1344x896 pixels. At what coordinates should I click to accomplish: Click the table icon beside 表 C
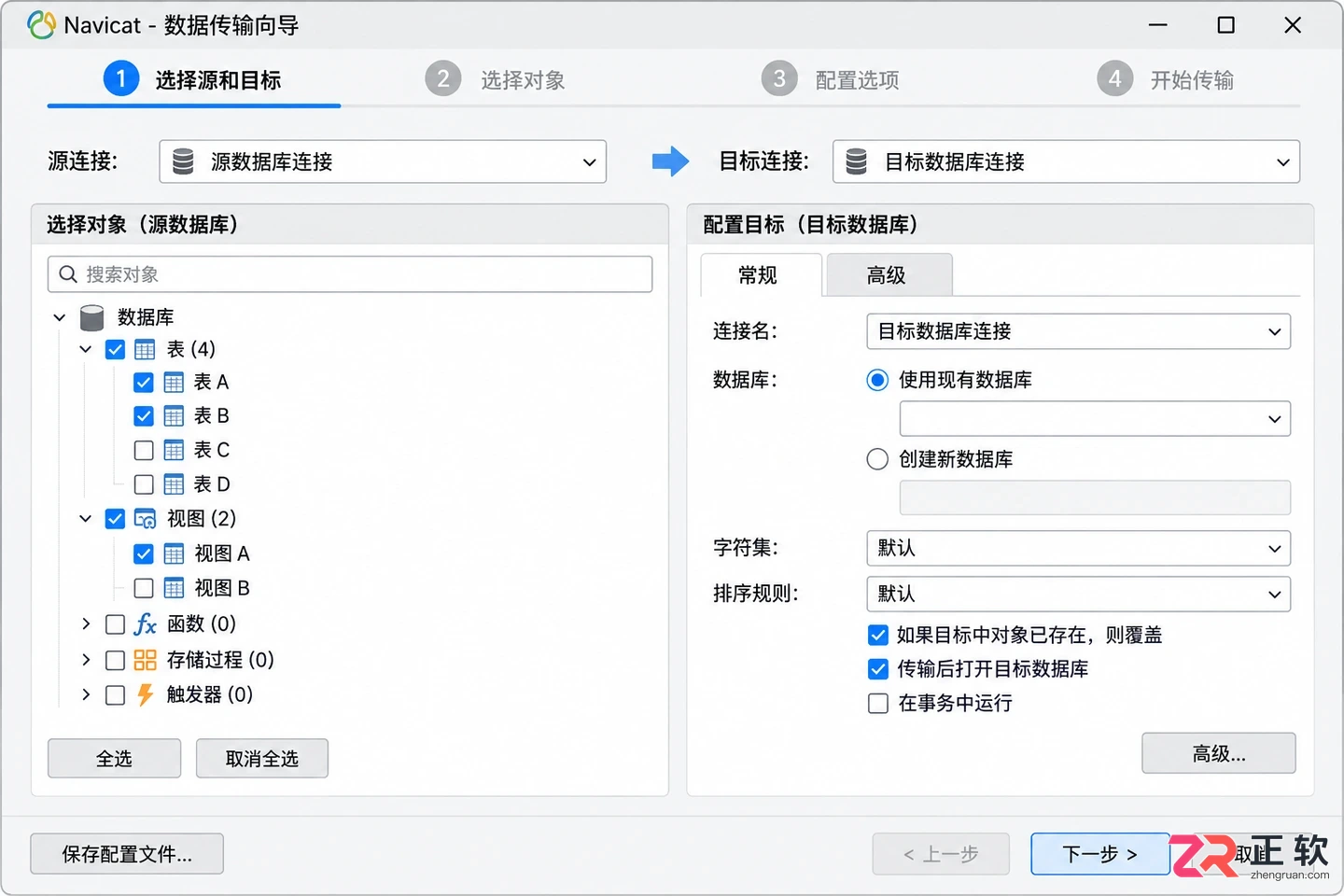(x=174, y=451)
